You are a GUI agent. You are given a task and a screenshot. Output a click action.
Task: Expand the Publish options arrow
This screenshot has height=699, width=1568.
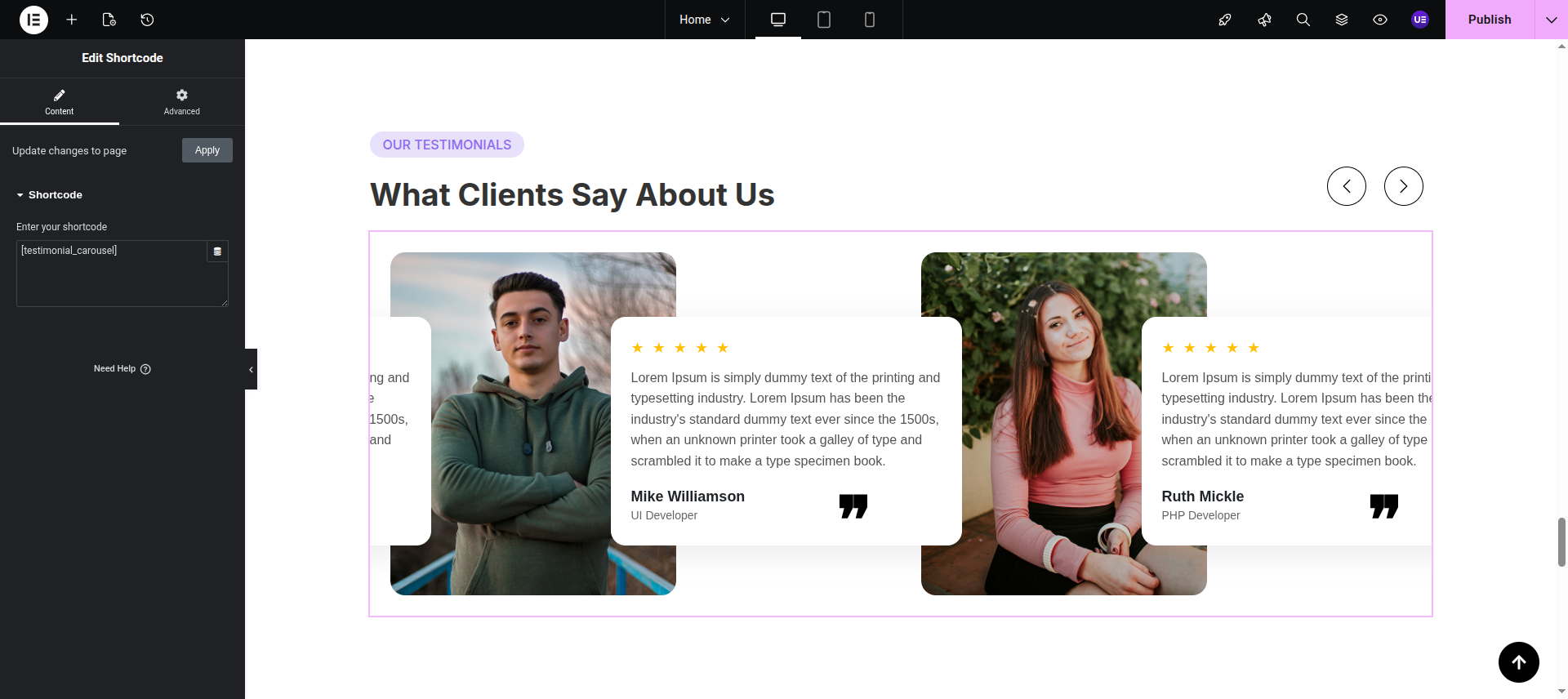(1551, 20)
